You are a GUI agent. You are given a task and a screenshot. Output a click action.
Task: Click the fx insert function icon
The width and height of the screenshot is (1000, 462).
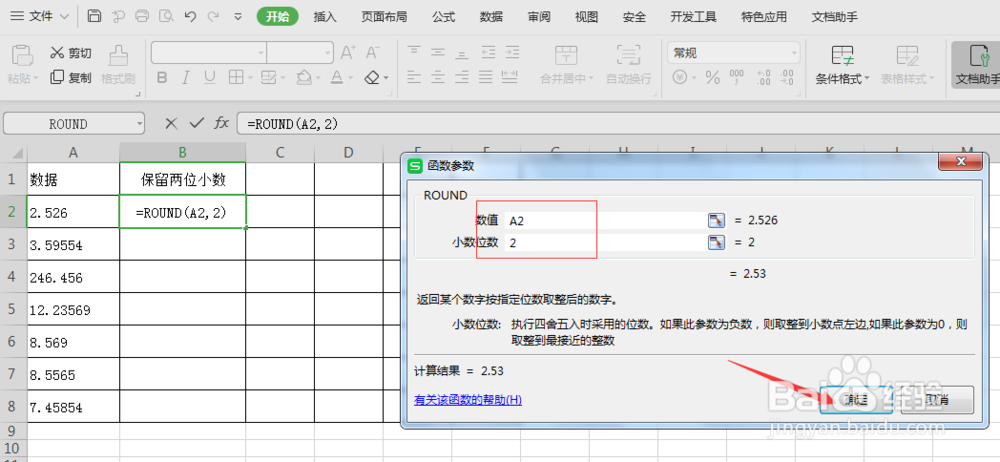pos(221,124)
